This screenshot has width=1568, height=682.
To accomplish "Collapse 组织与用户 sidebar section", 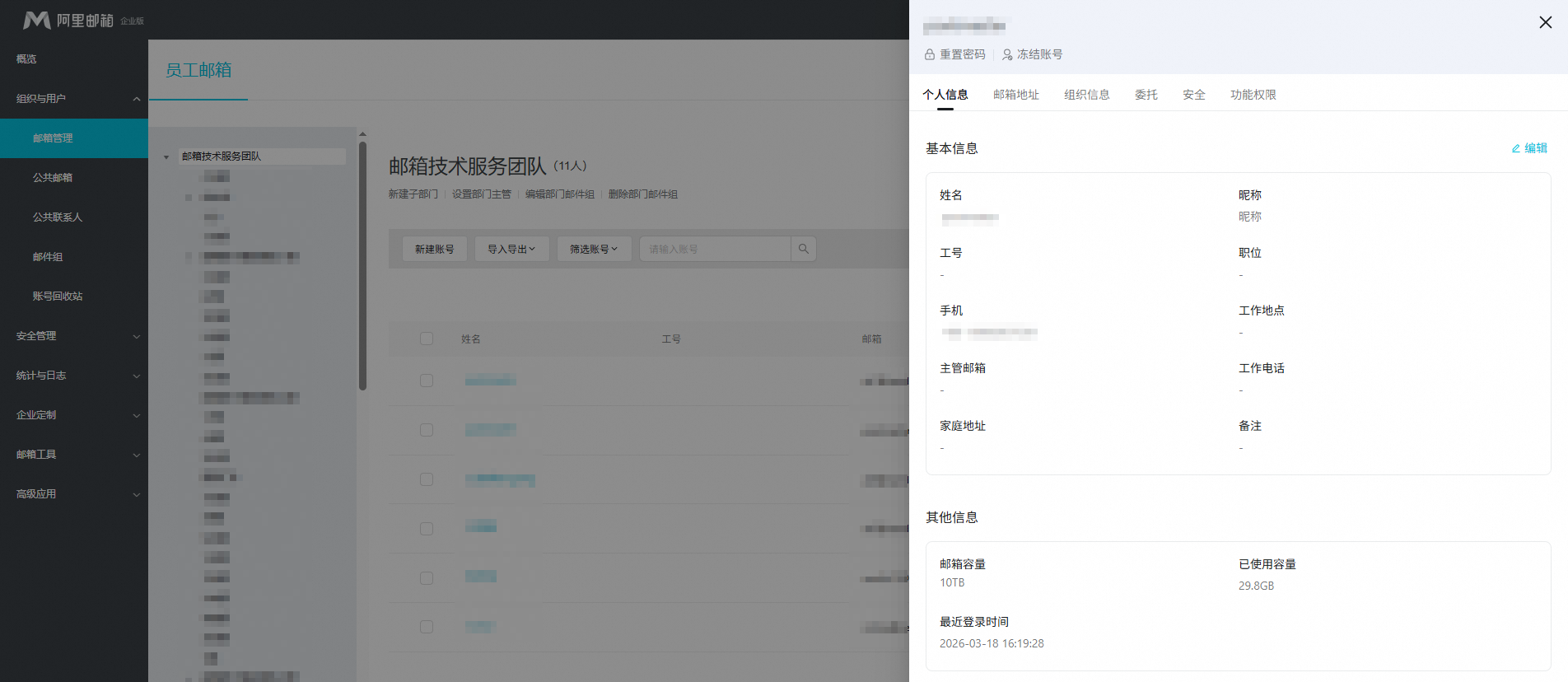I will tap(74, 99).
